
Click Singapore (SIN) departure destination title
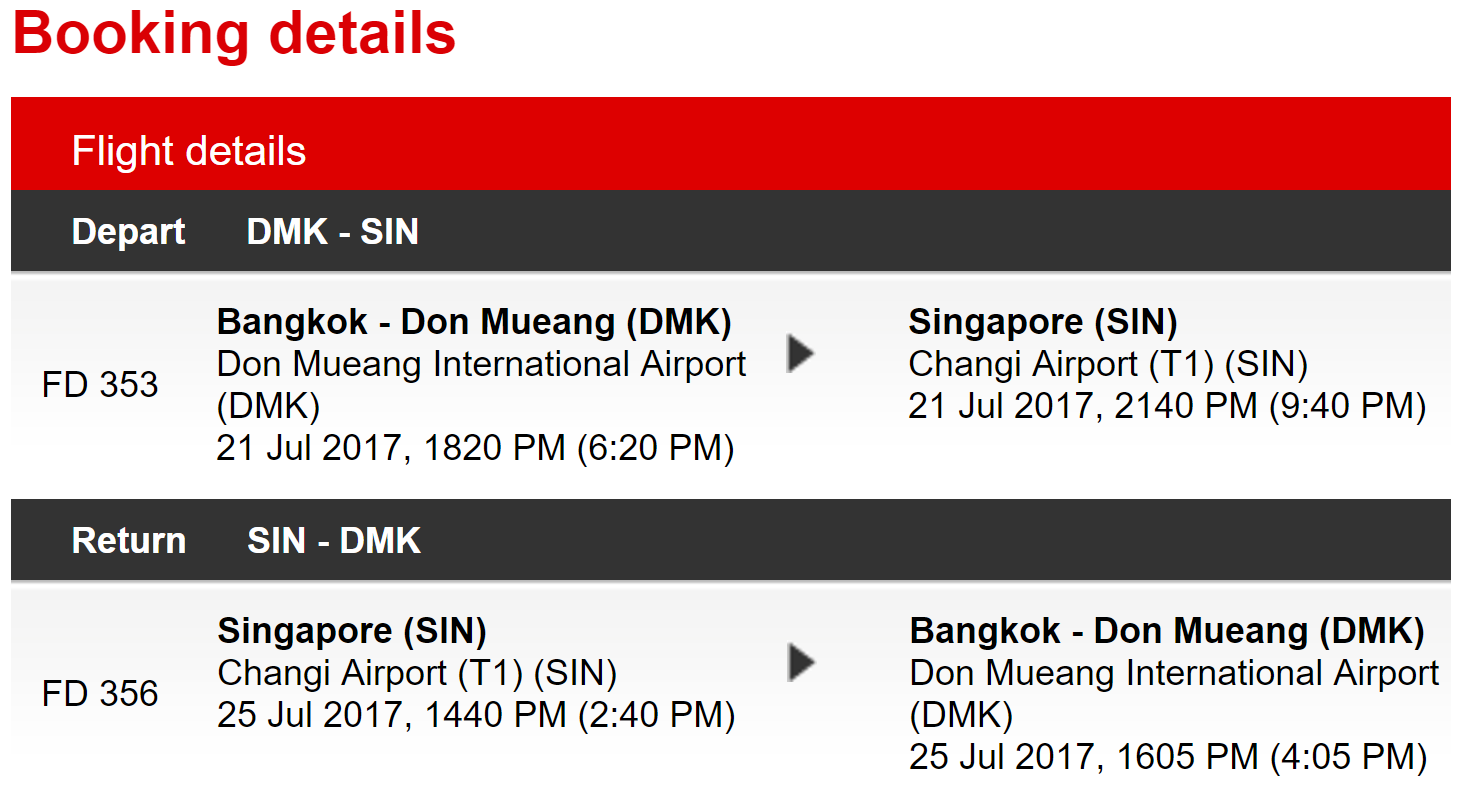point(1043,322)
